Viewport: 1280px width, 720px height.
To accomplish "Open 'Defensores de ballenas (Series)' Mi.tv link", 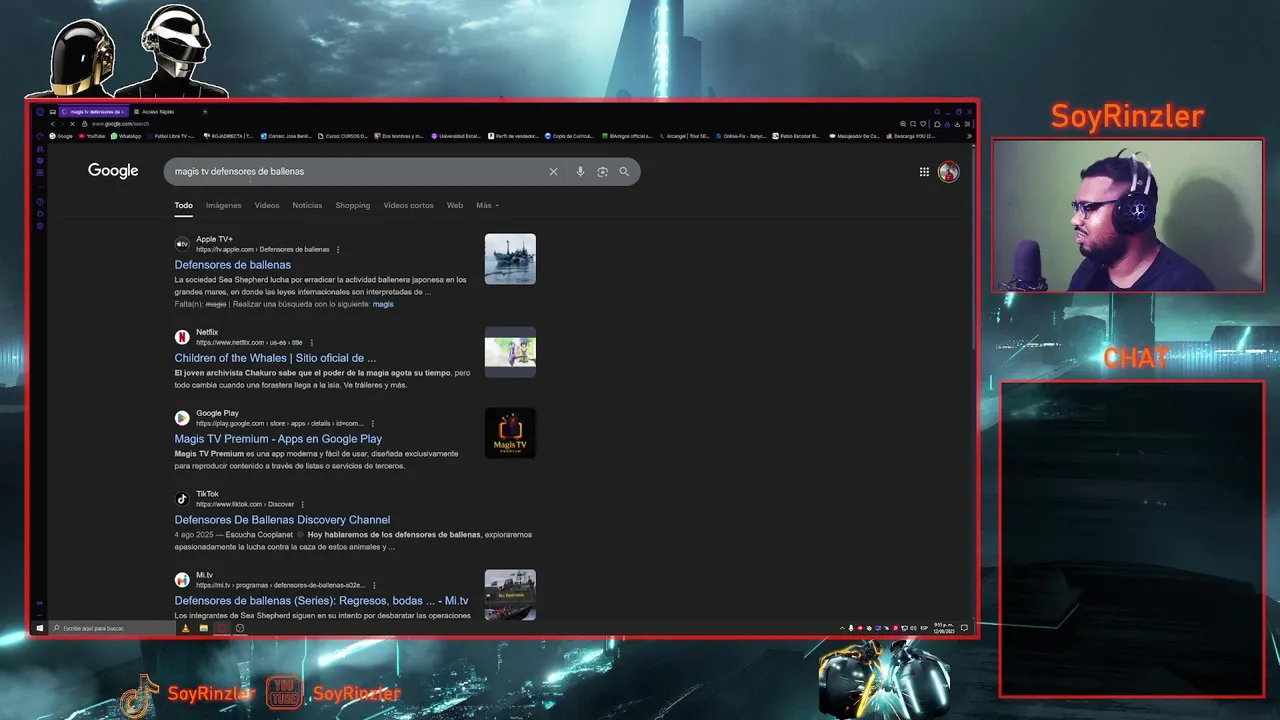I will (x=321, y=601).
